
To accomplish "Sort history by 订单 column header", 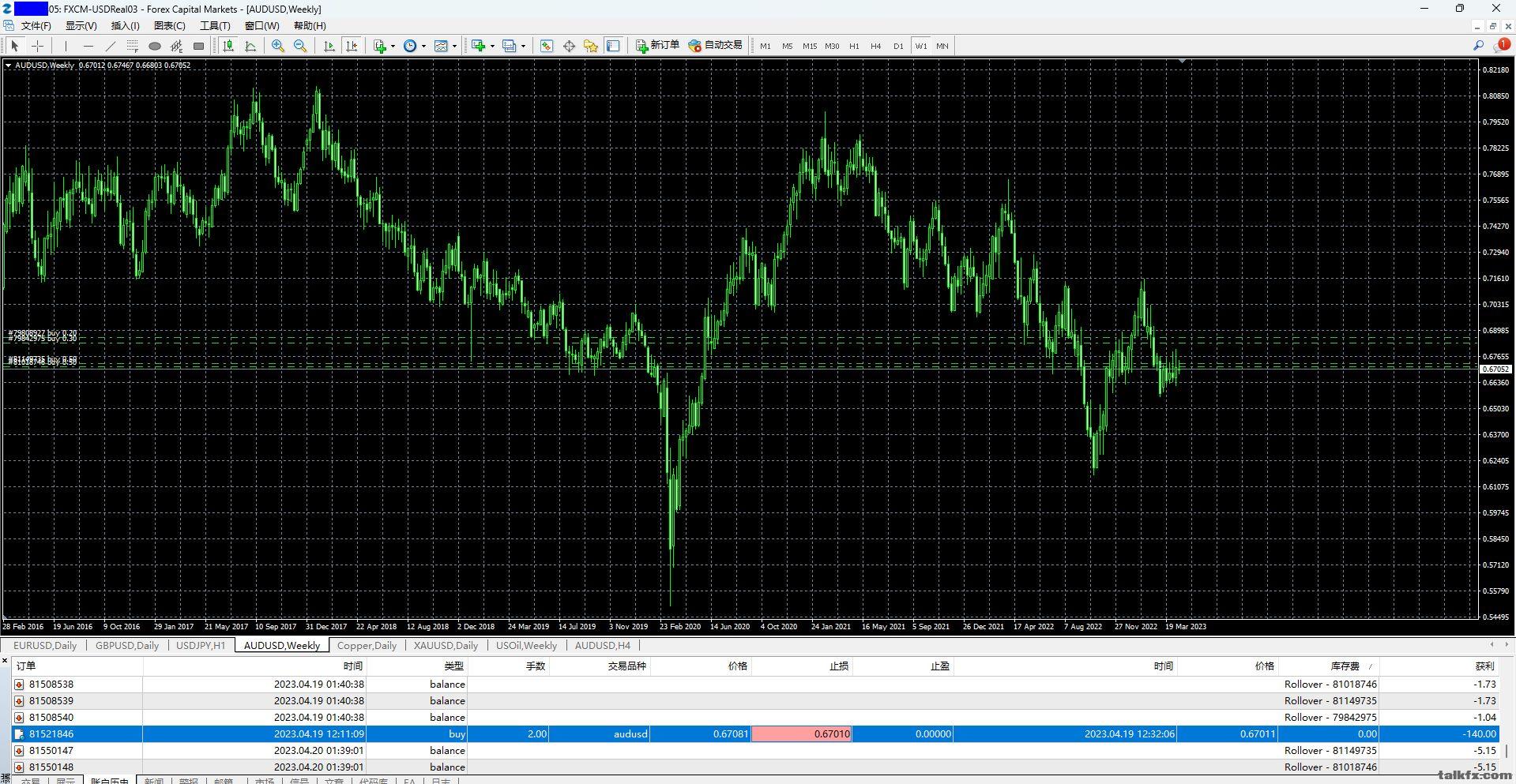I will 77,666.
